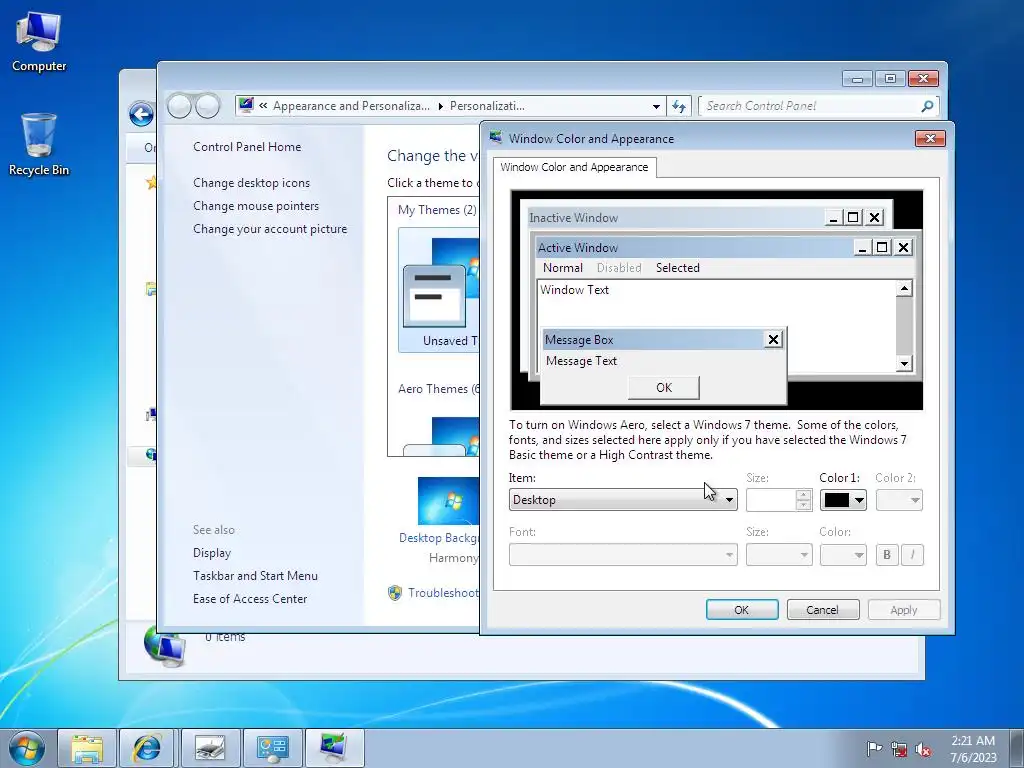Click the refresh button in Control Panel address bar
The width and height of the screenshot is (1024, 768).
(x=679, y=106)
